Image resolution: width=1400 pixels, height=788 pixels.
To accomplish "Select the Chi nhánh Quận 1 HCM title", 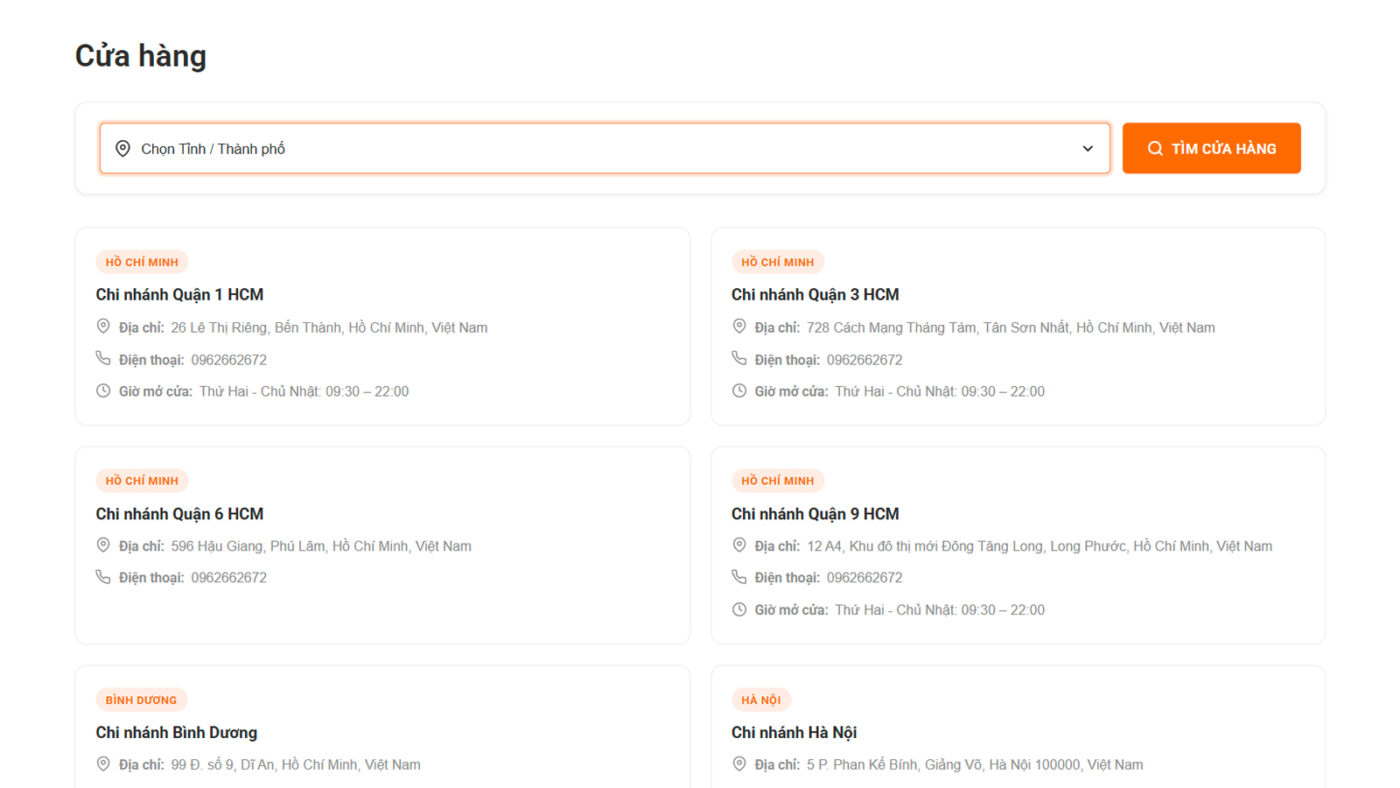I will (x=180, y=295).
